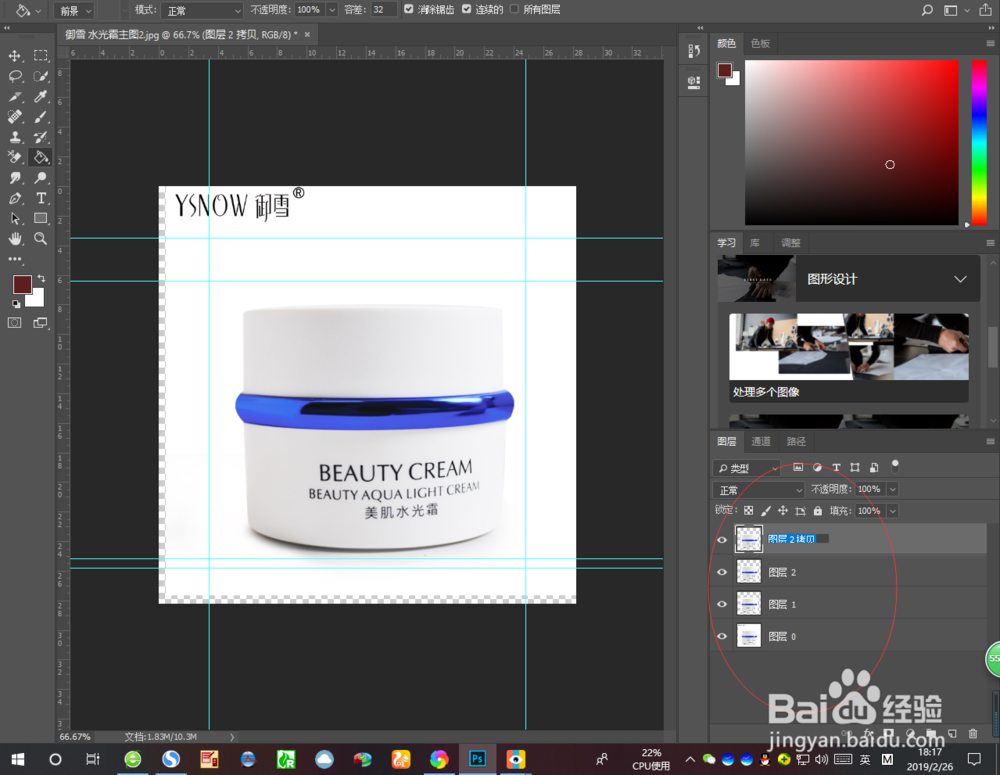Open Windows Start menu
This screenshot has width=1000, height=775.
click(x=17, y=759)
